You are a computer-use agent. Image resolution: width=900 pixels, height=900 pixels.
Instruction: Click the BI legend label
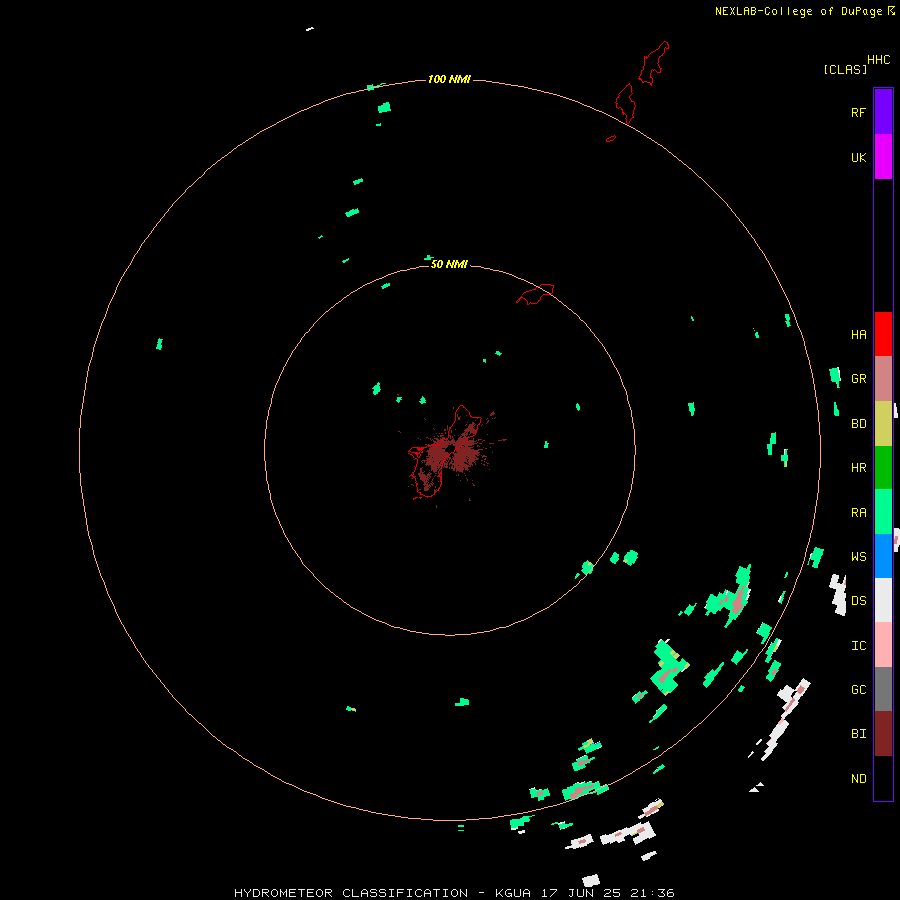pos(858,734)
